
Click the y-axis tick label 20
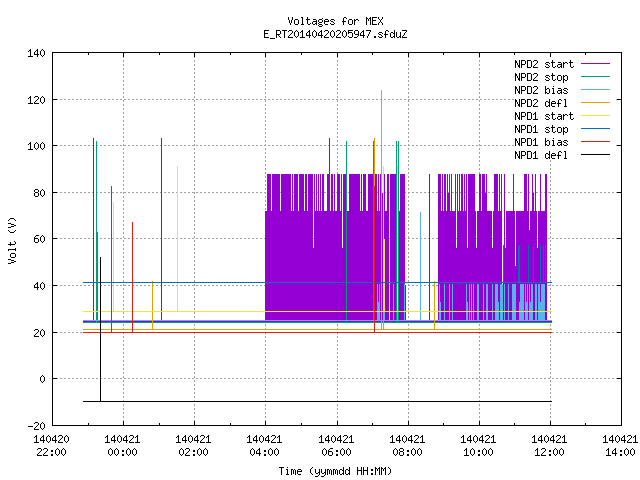click(39, 333)
